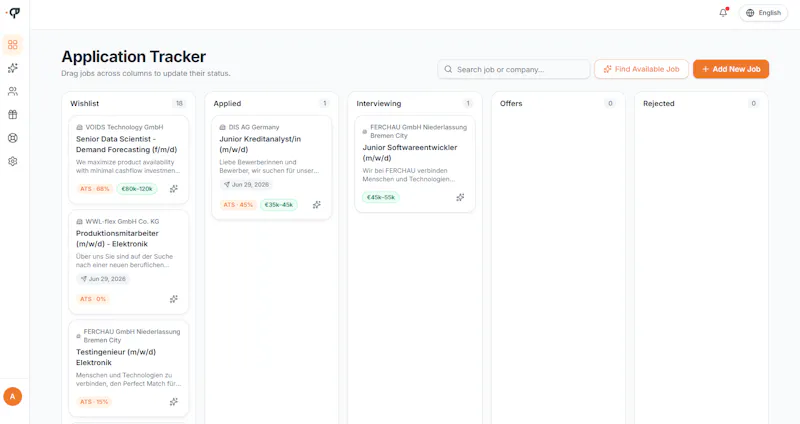The height and width of the screenshot is (424, 800).
Task: Open the support lifebuoy icon in sidebar
Action: (x=13, y=138)
